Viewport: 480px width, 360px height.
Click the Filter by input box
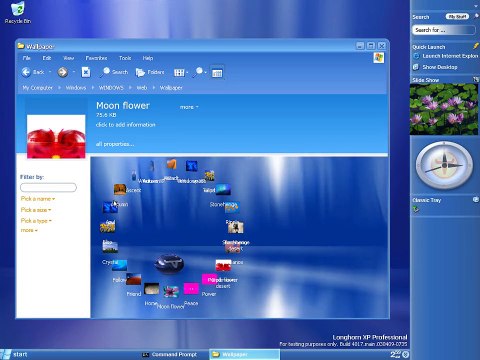(x=48, y=187)
